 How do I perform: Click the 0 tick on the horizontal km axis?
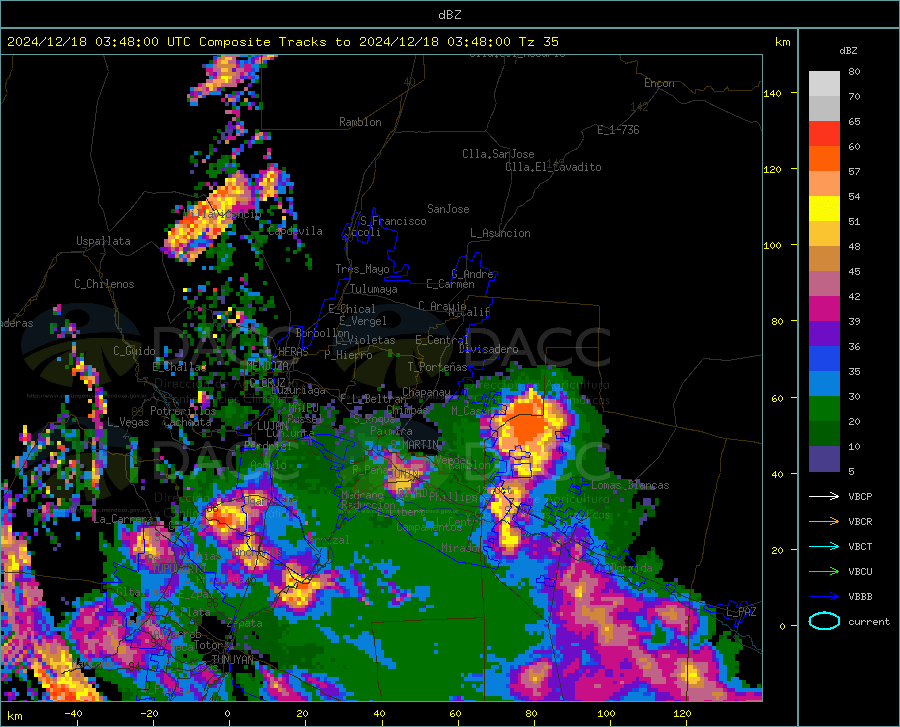[x=227, y=713]
